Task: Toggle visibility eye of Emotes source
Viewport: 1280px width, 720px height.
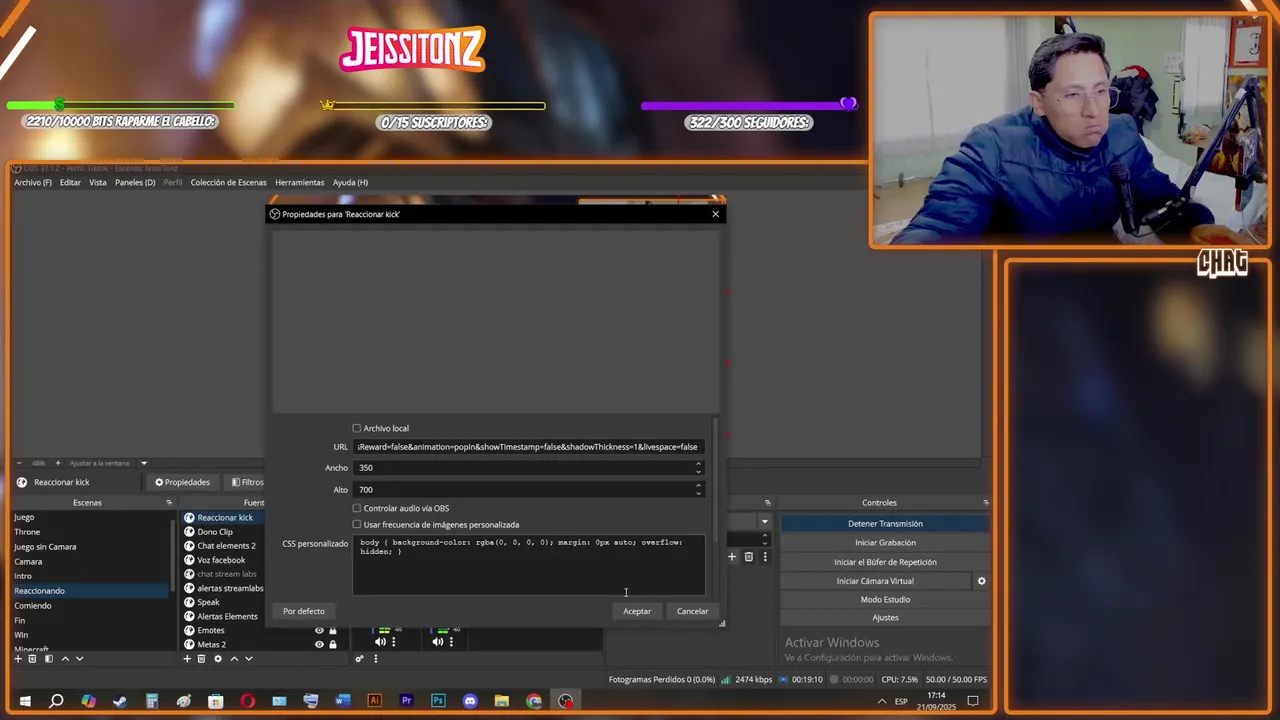Action: [319, 630]
